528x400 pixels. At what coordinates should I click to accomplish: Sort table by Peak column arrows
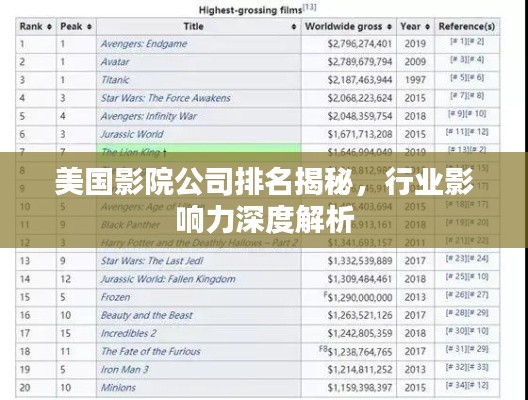tap(89, 27)
